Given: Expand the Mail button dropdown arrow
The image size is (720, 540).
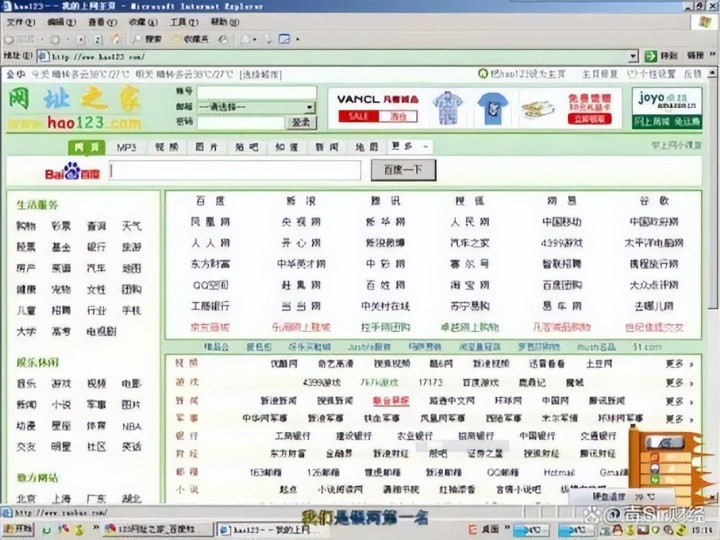Looking at the screenshot, I should [255, 40].
